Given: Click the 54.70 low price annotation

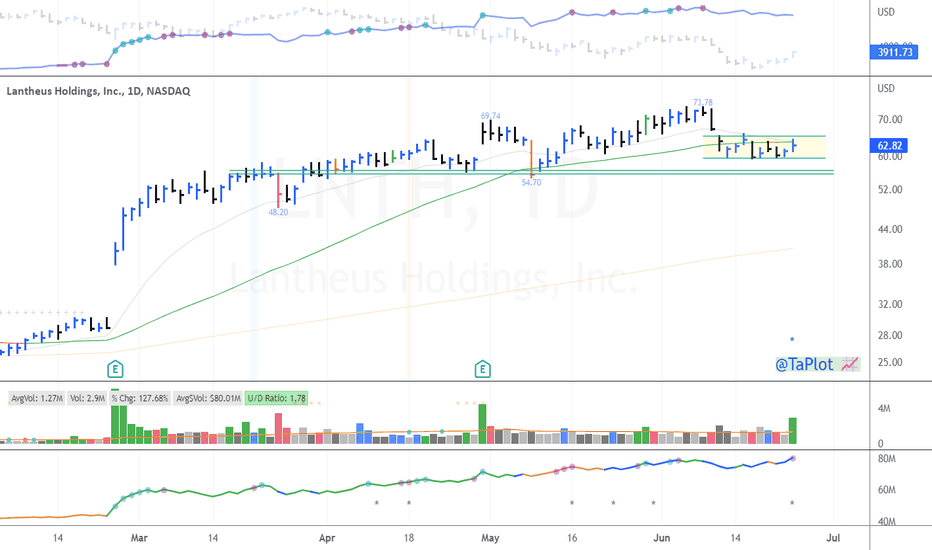Looking at the screenshot, I should [531, 183].
